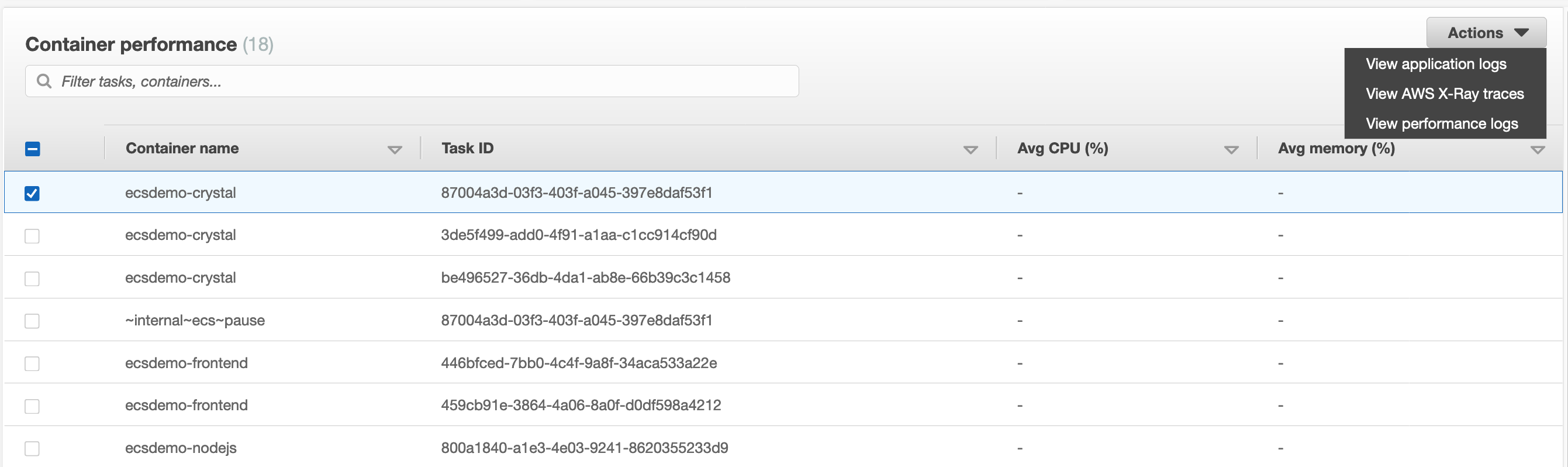This screenshot has width=1568, height=467.
Task: Click ecsdemo-frontend name in 459cb91e row
Action: (x=186, y=405)
